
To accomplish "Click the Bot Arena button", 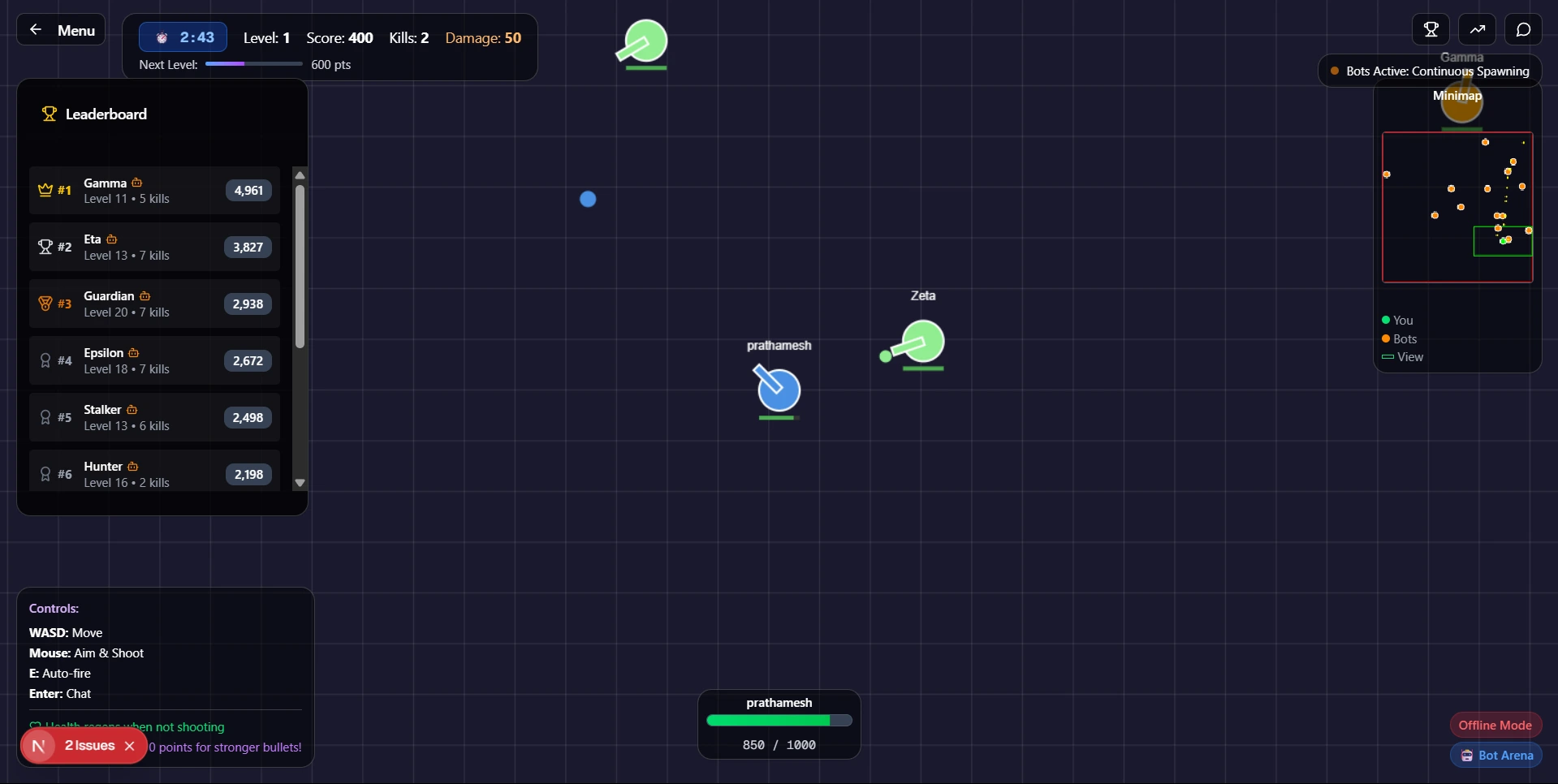I will point(1504,756).
